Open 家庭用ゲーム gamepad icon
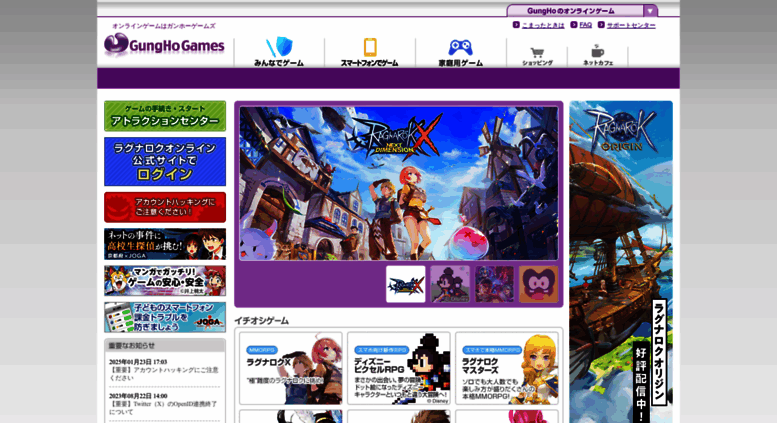This screenshot has width=777, height=423. 460,52
